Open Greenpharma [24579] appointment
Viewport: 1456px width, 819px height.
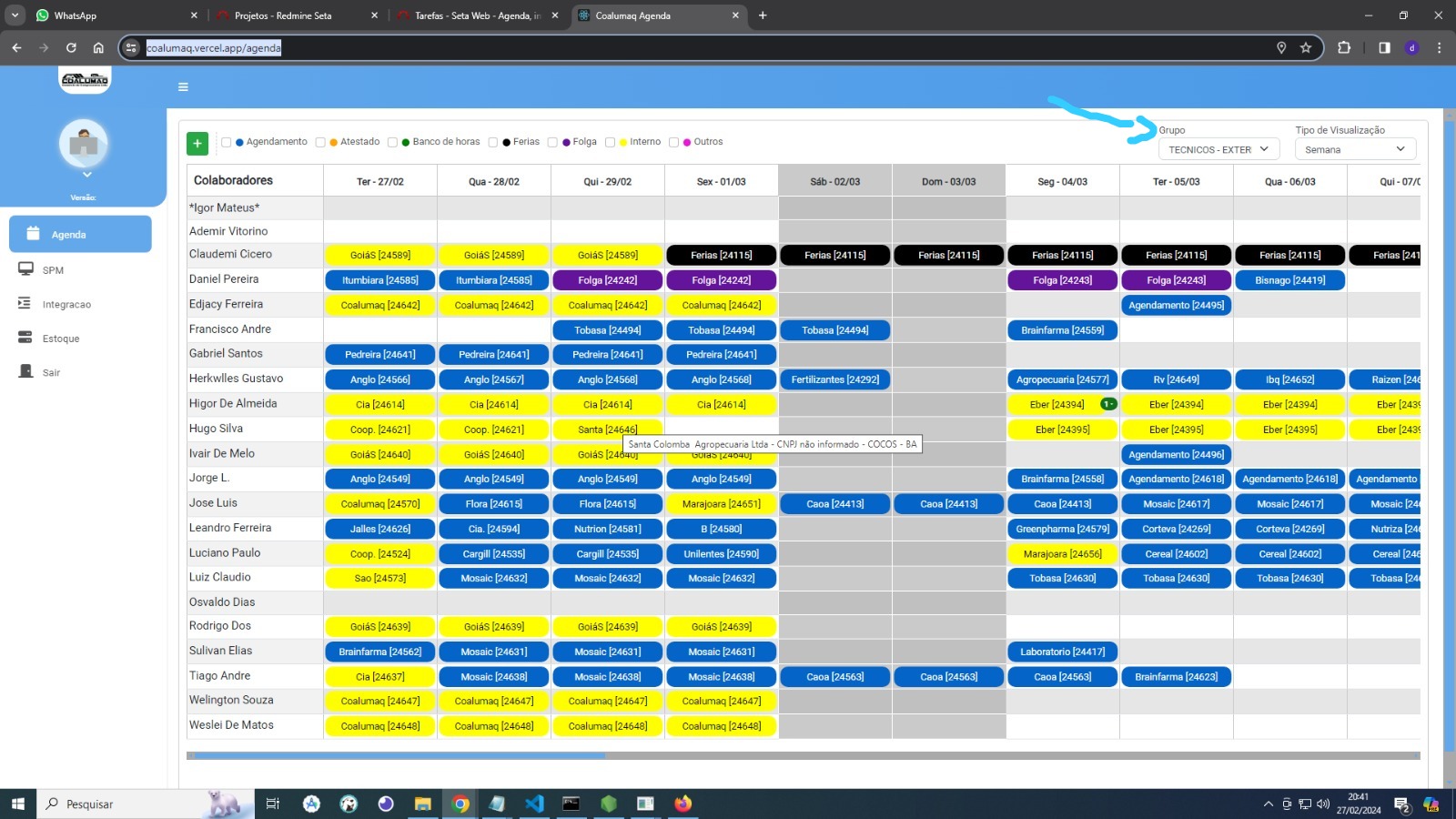1063,529
